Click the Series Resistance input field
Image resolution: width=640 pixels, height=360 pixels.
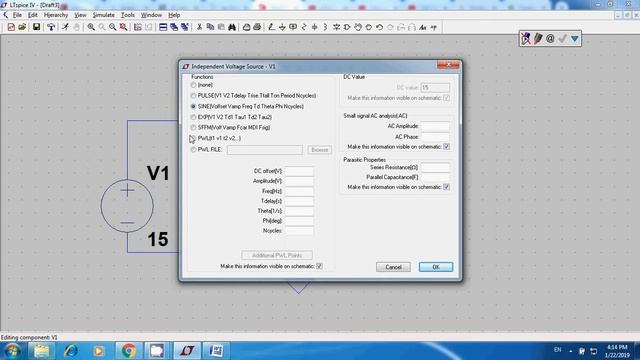coord(435,167)
